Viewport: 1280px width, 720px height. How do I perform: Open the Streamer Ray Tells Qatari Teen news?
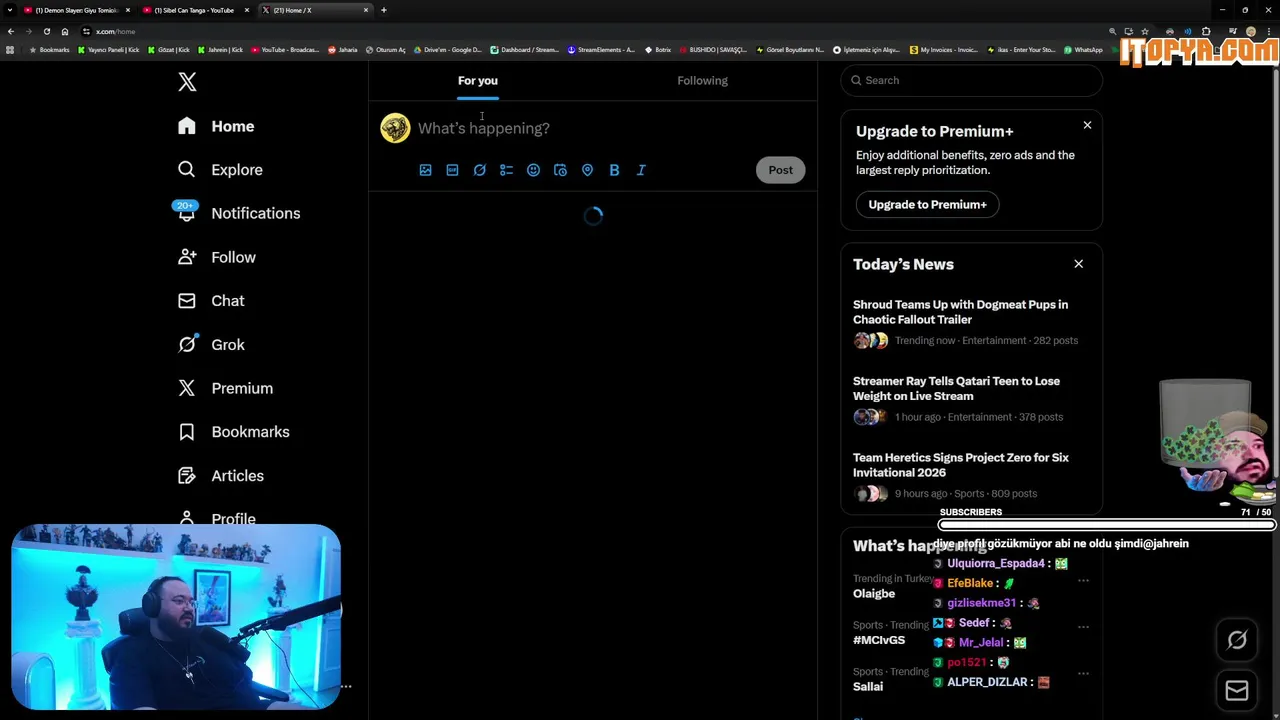pyautogui.click(x=971, y=398)
